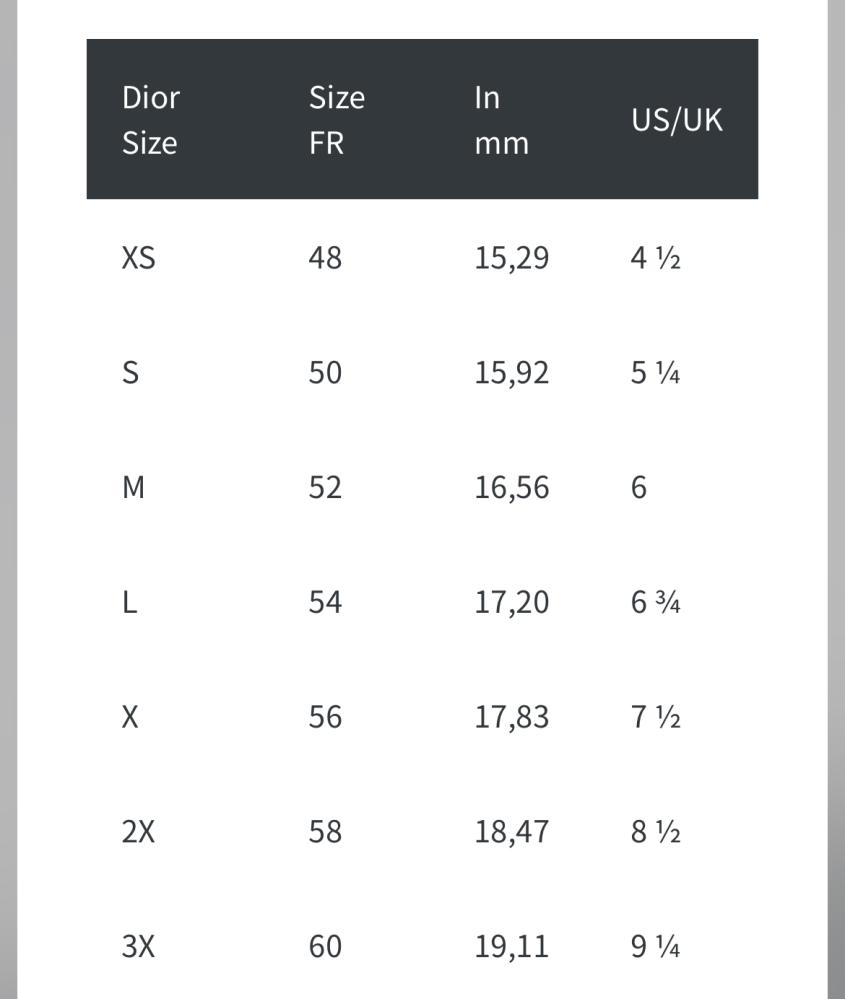Select the XS size cell
The height and width of the screenshot is (999, 845).
pyautogui.click(x=138, y=258)
